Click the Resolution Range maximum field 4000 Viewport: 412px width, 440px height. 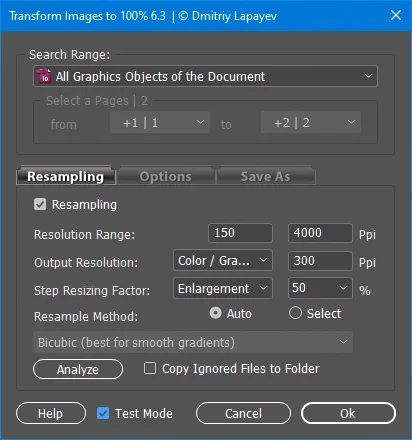point(320,233)
